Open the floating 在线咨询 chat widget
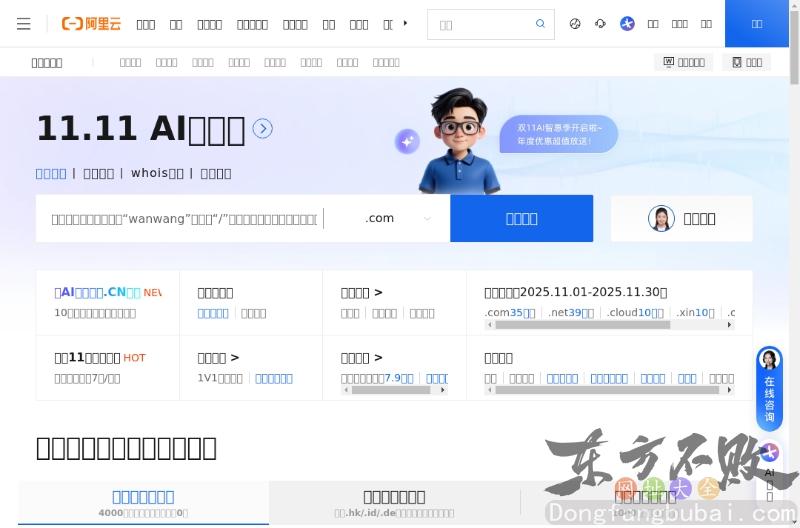The width and height of the screenshot is (800, 528). (769, 389)
